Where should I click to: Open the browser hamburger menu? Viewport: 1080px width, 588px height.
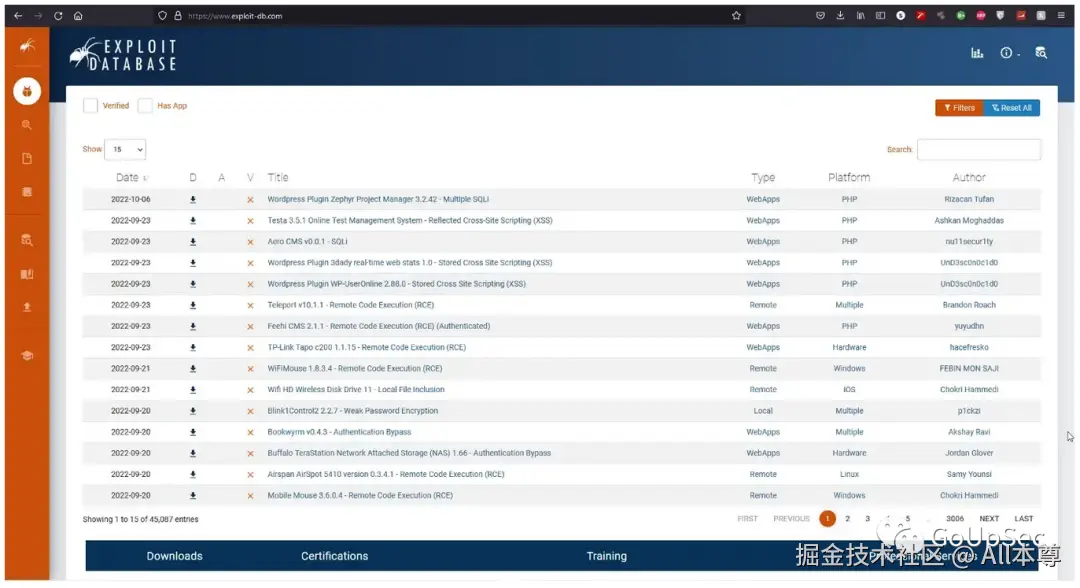[x=1061, y=15]
